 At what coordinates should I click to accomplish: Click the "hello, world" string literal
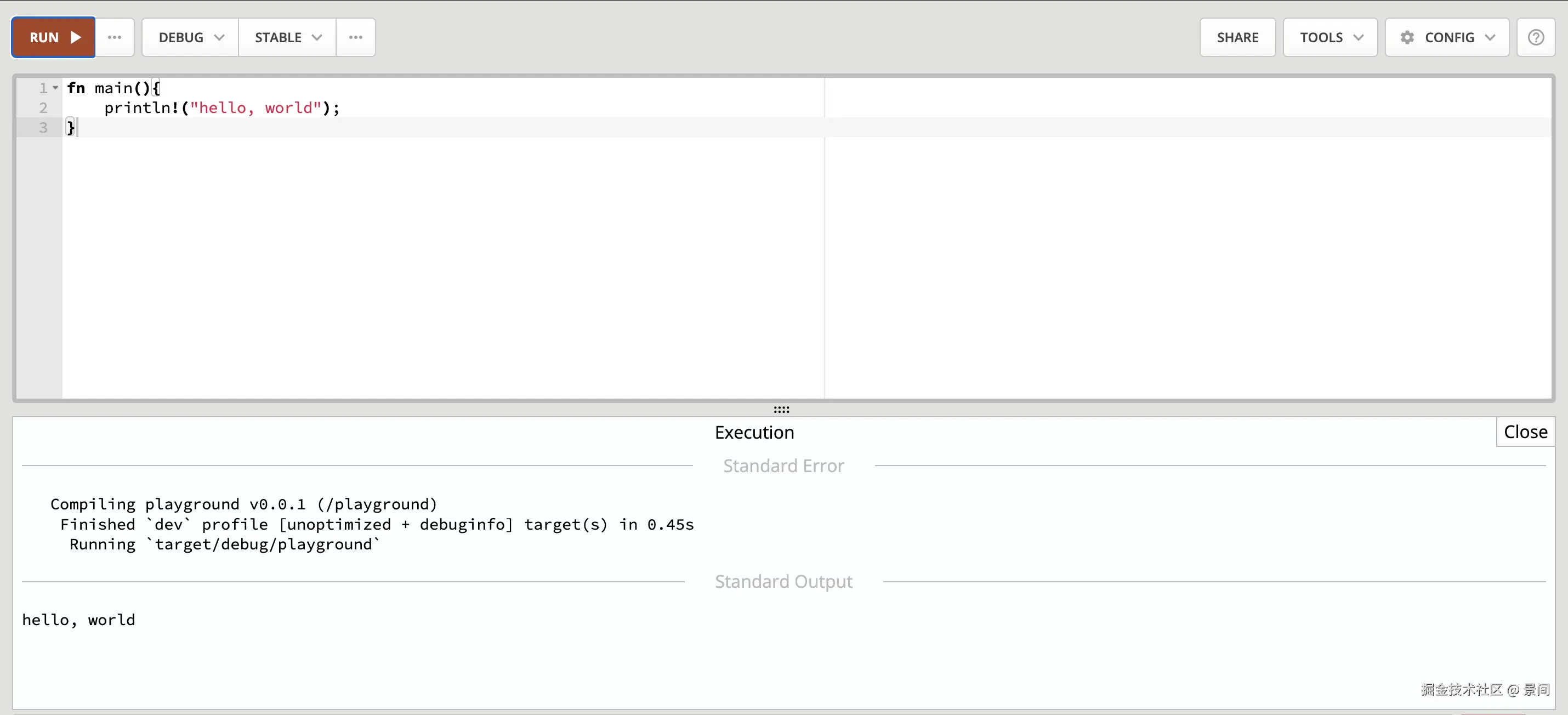point(255,107)
